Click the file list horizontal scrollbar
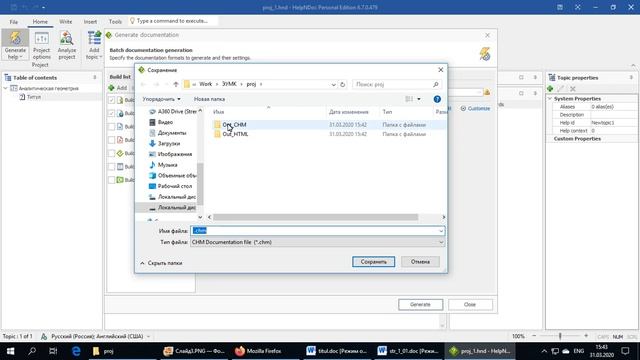The width and height of the screenshot is (640, 360). tap(316, 217)
